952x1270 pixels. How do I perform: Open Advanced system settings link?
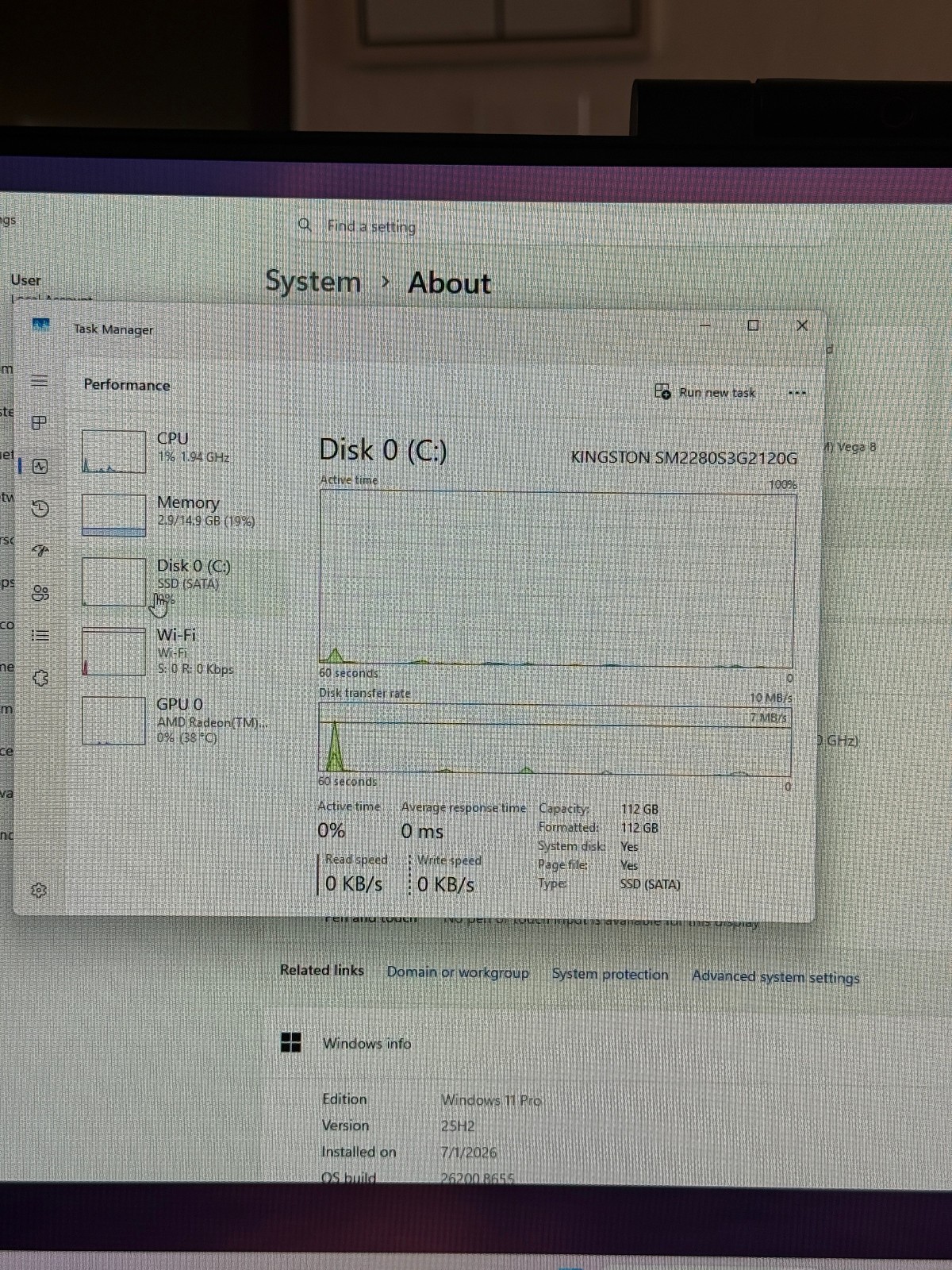775,977
